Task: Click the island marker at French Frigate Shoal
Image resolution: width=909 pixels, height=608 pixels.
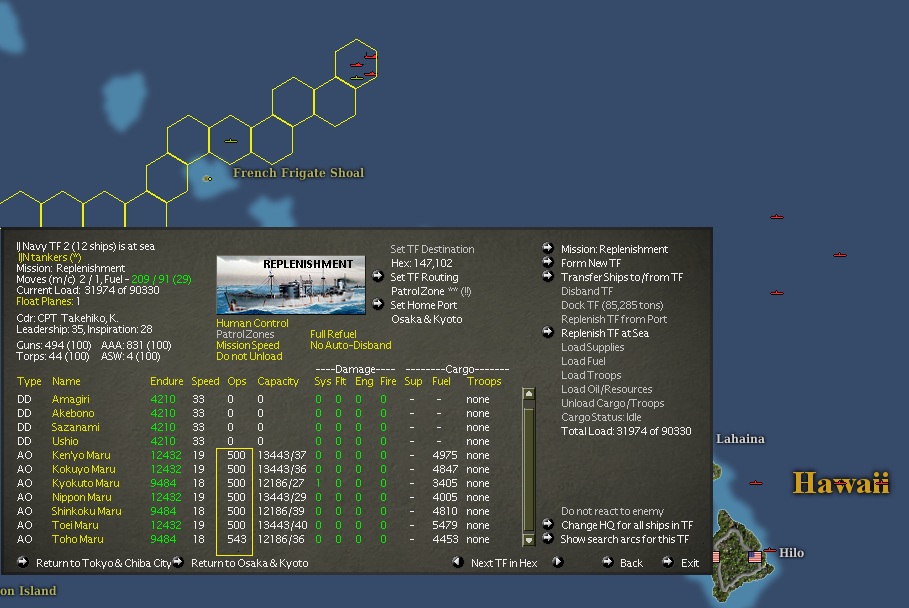Action: tap(207, 179)
